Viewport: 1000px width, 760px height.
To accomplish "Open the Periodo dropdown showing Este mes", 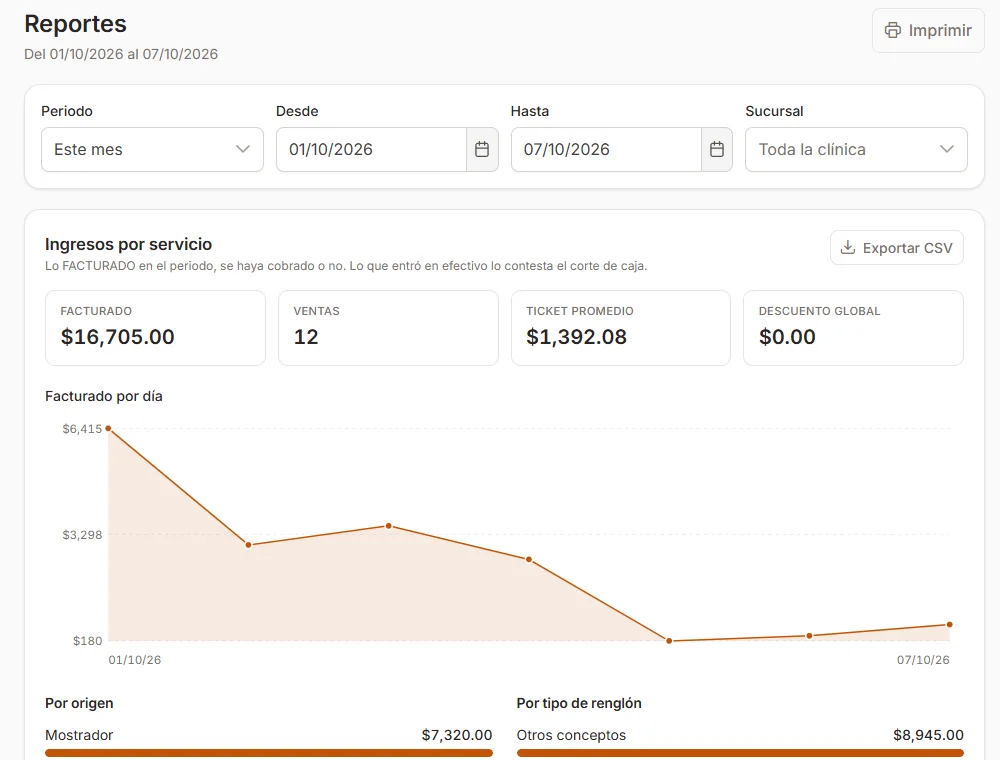I will (x=152, y=149).
